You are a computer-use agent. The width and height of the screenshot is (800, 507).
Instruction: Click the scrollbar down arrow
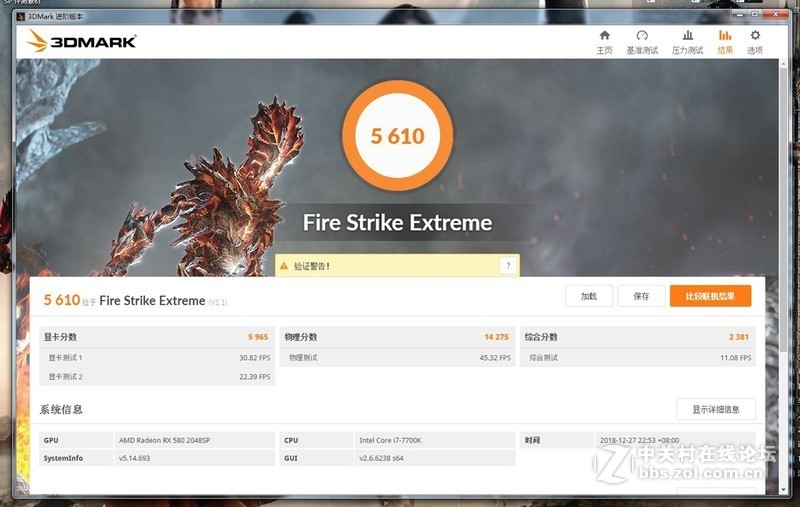784,490
